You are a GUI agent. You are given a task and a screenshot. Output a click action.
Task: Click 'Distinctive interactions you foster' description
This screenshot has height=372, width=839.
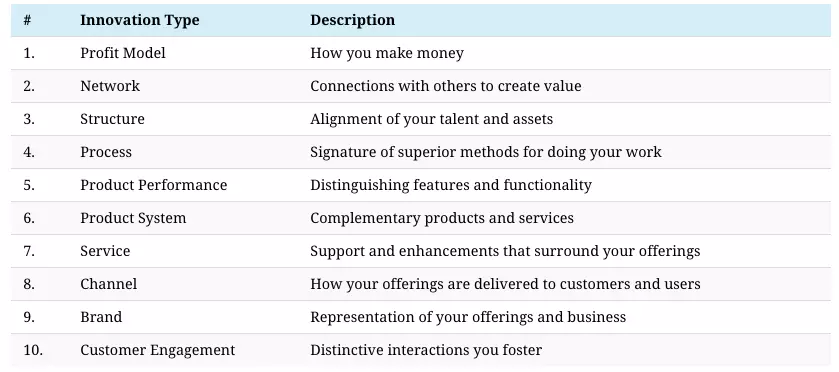coord(426,351)
